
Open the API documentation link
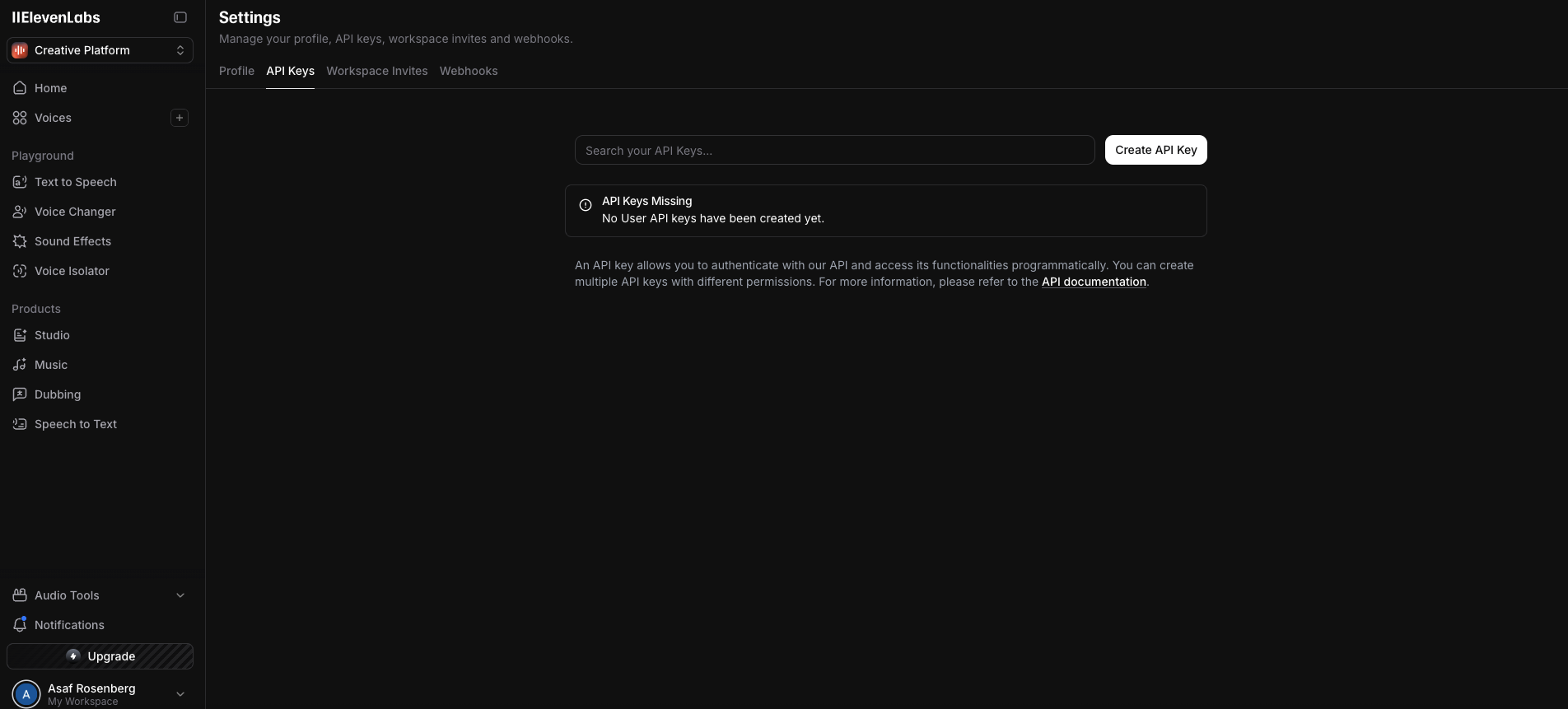[x=1094, y=282]
